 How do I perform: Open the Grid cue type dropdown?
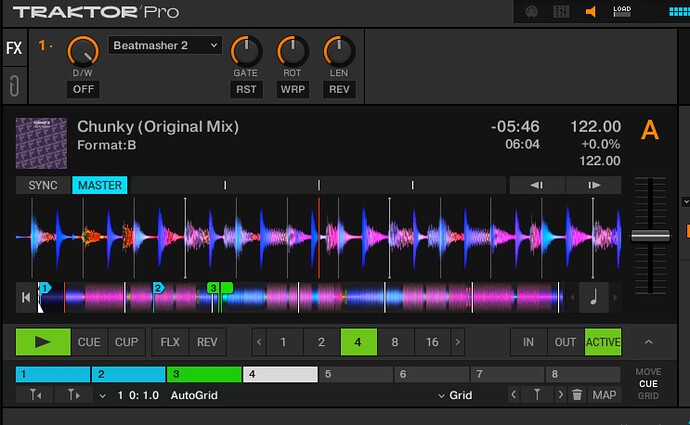click(455, 395)
